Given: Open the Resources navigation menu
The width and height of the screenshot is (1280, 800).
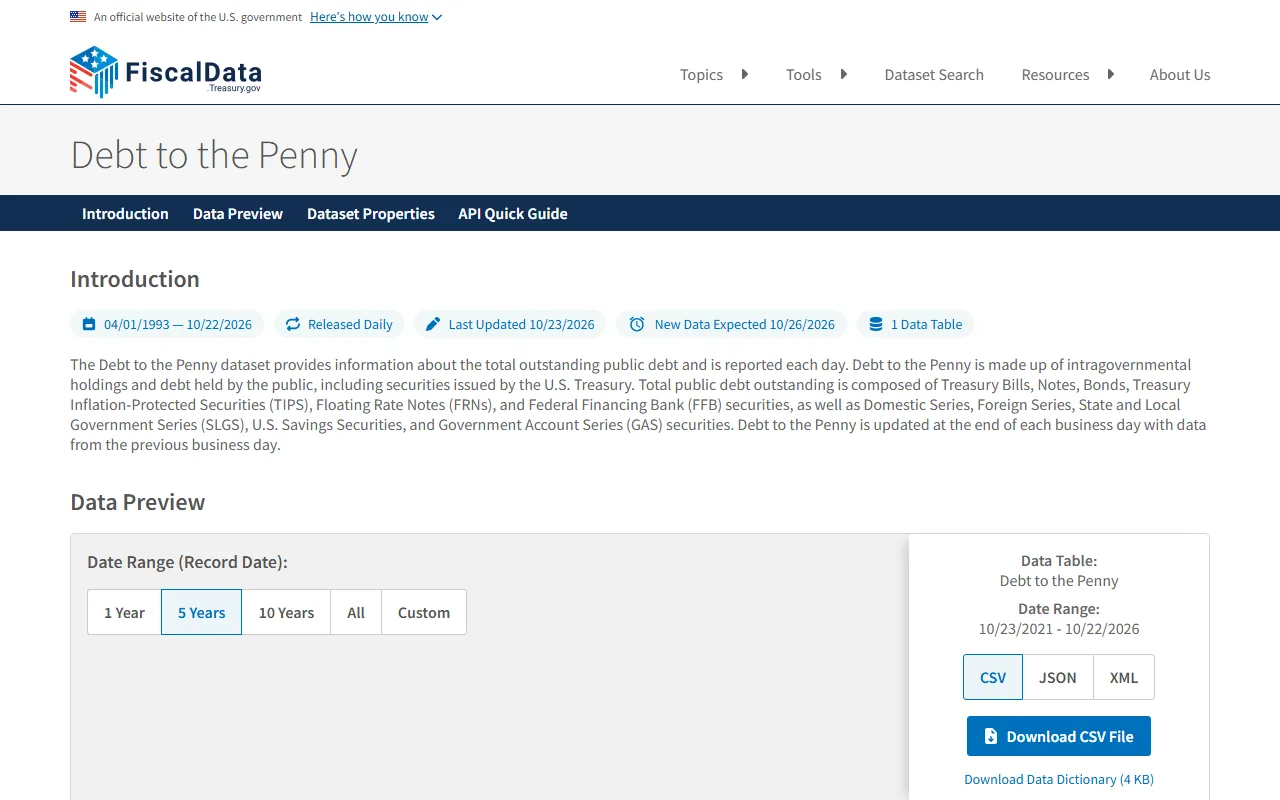Looking at the screenshot, I should (1055, 74).
